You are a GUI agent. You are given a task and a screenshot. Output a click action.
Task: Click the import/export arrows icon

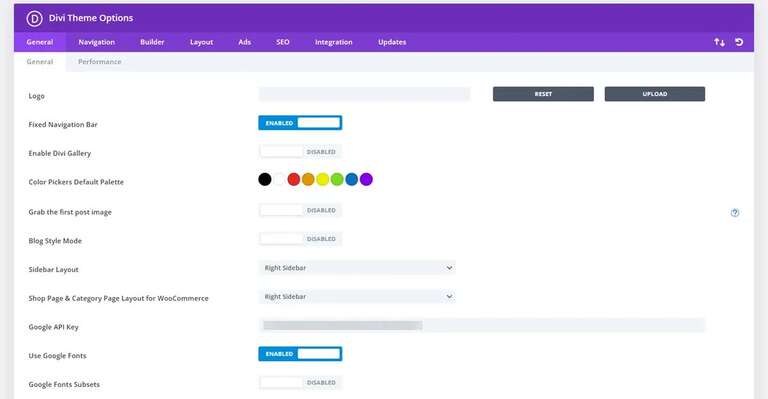tap(719, 42)
